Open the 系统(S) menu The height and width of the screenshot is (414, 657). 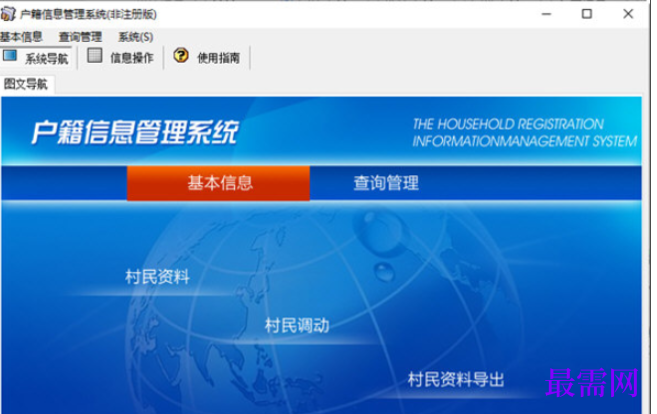(135, 37)
